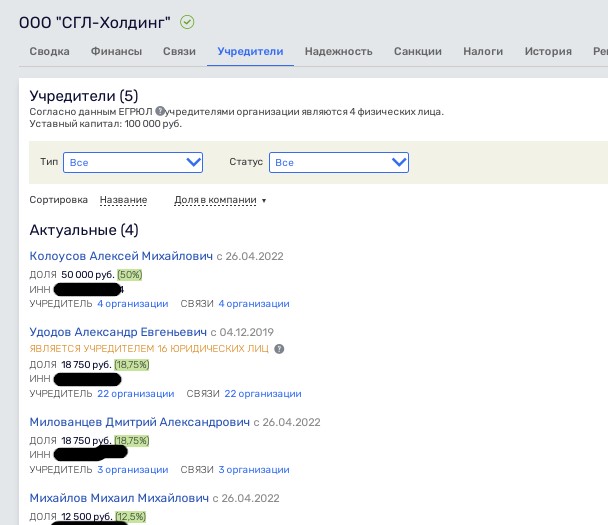The width and height of the screenshot is (608, 525).
Task: Click the green verified checkmark icon
Action: (x=188, y=21)
